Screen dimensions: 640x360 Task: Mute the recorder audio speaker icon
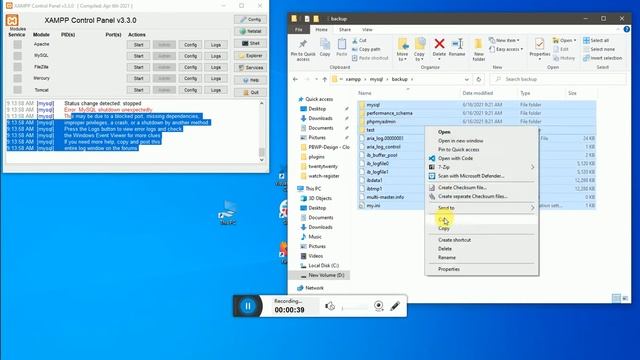point(330,306)
